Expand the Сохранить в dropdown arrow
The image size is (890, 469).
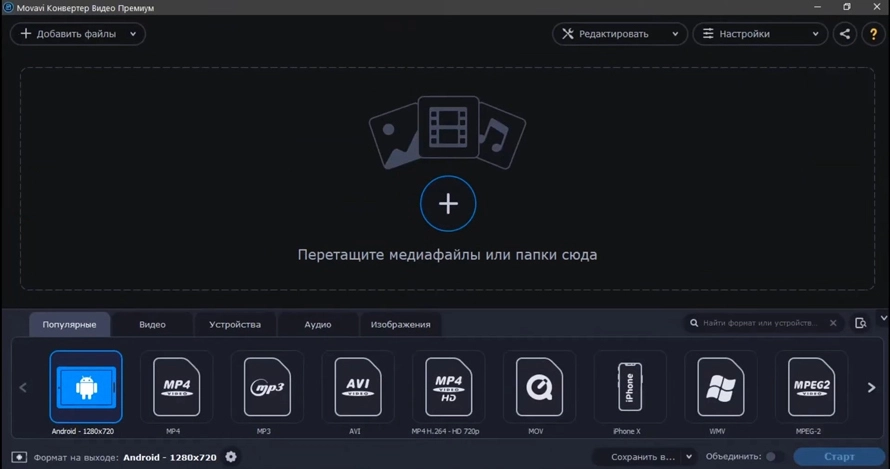[689, 457]
